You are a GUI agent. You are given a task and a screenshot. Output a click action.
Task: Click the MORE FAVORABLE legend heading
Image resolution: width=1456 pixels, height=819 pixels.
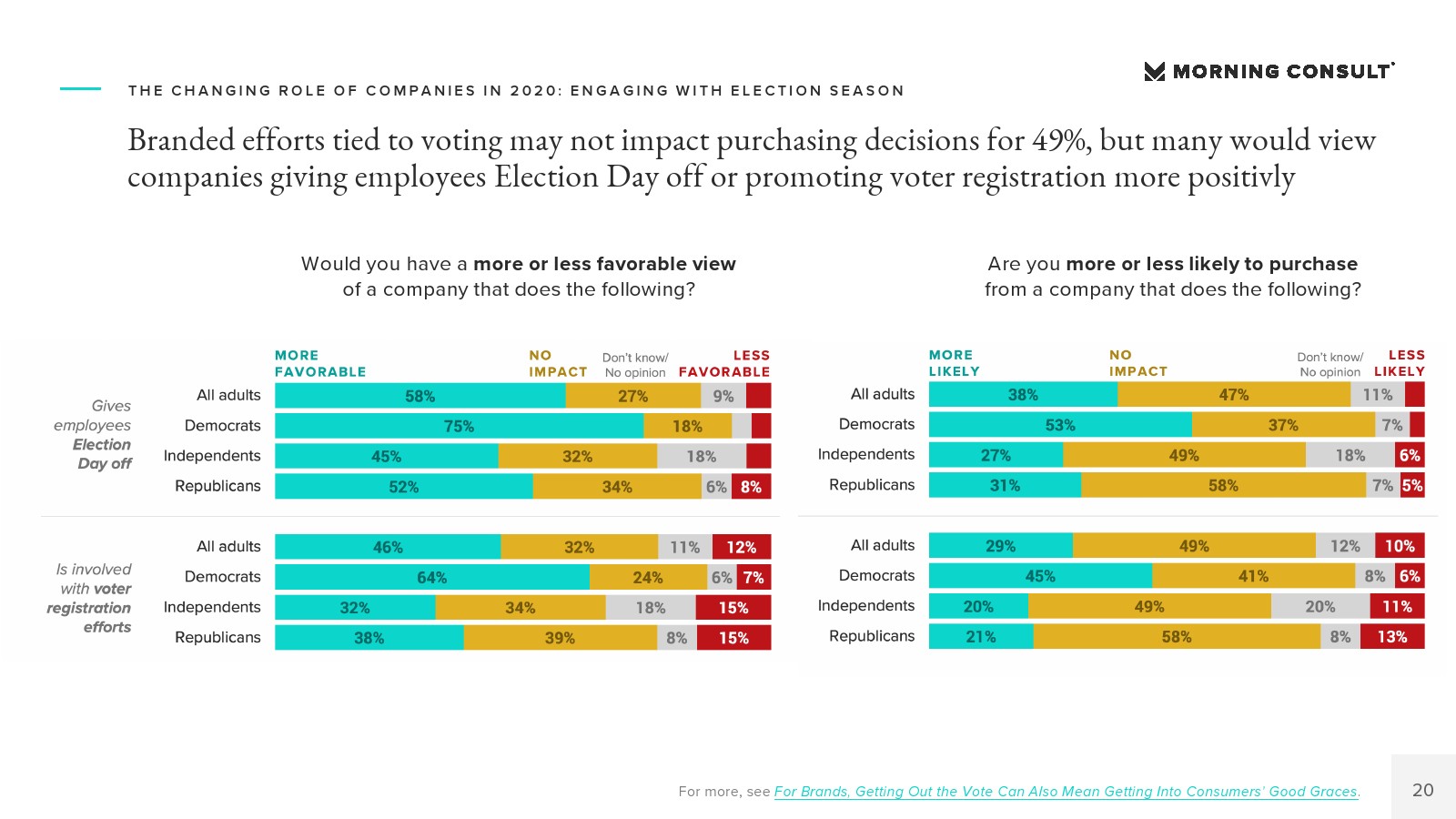320,363
